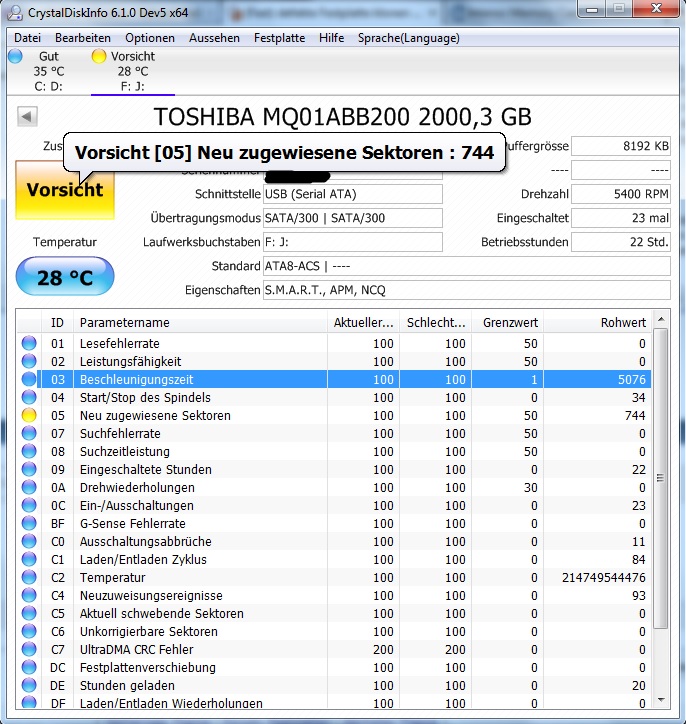Click the CrystalDiskInfo title bar app icon
686x724 pixels.
15,12
